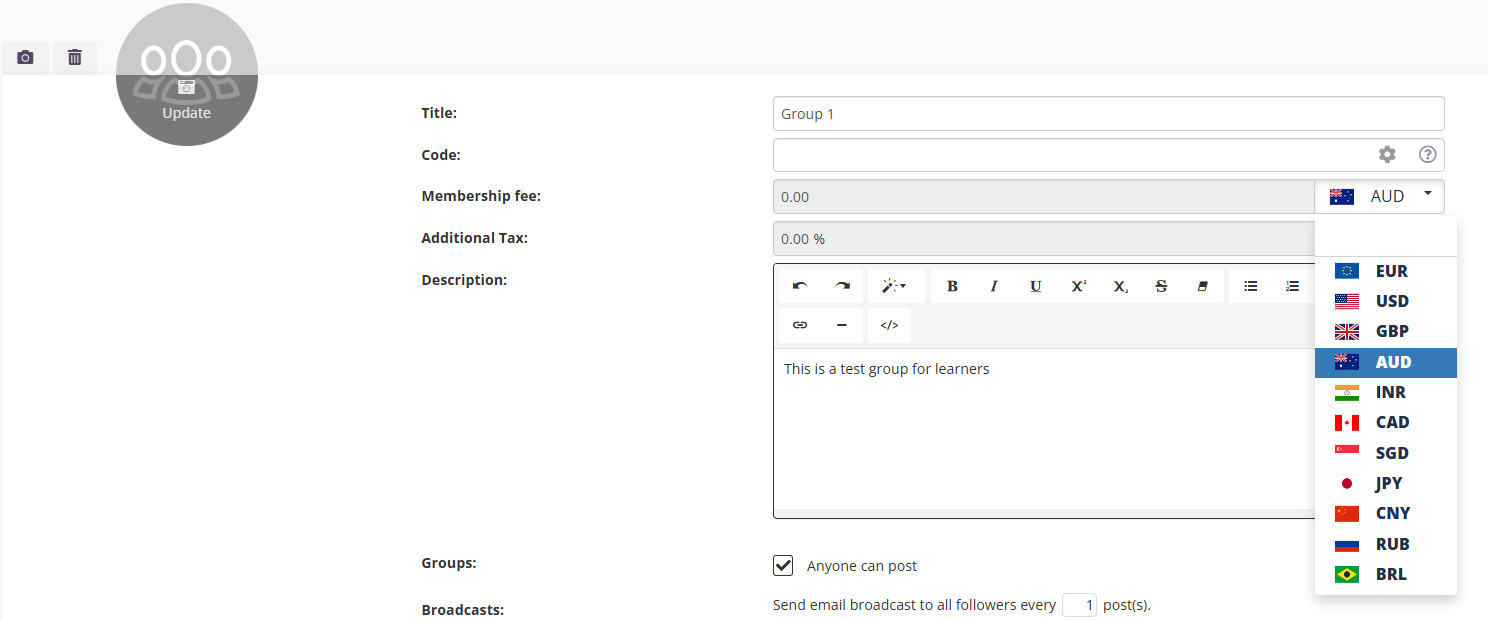Click the currency search box in dropdown
Image resolution: width=1488 pixels, height=621 pixels.
(1385, 239)
